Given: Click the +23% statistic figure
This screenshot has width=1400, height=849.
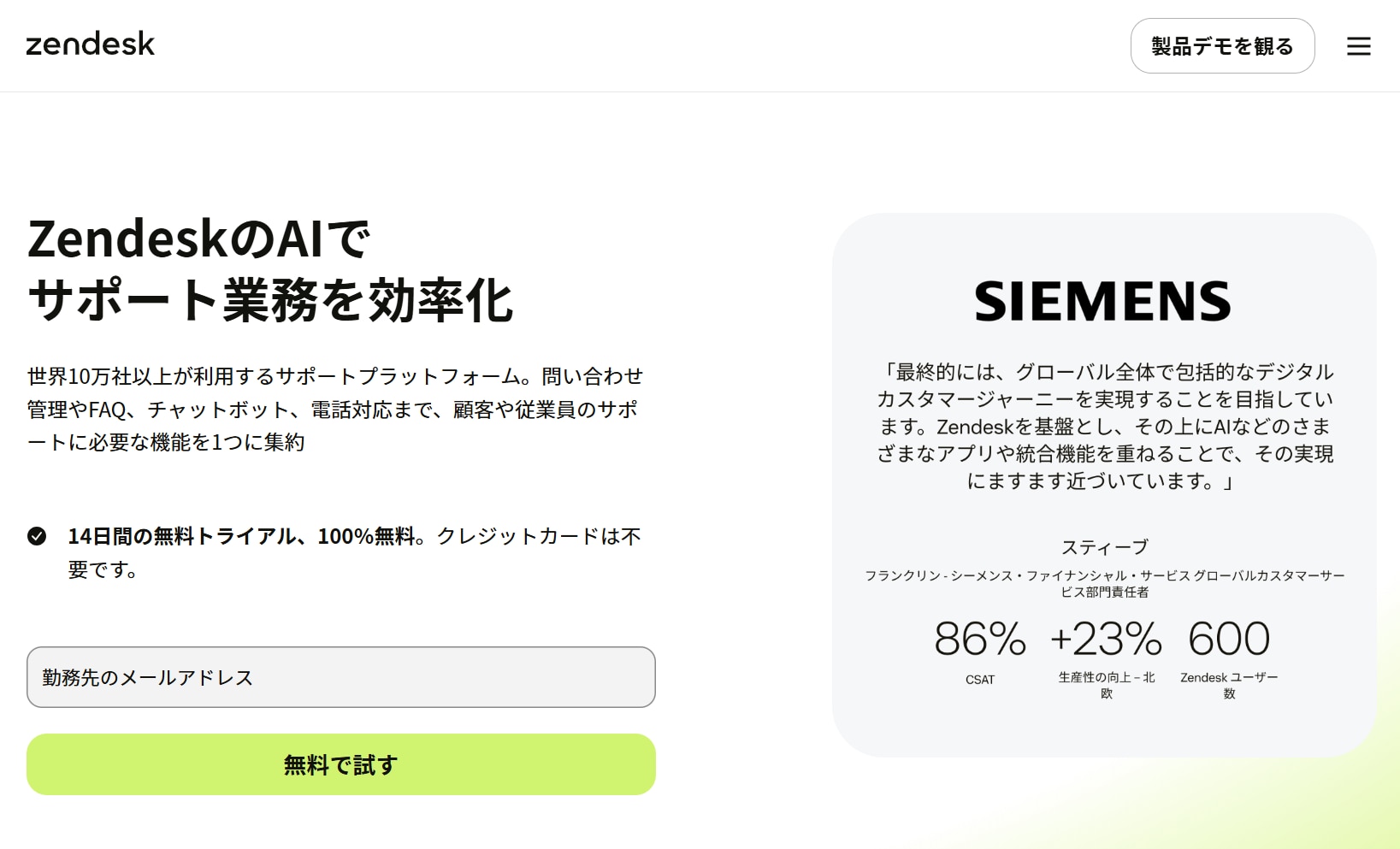Looking at the screenshot, I should point(1106,640).
